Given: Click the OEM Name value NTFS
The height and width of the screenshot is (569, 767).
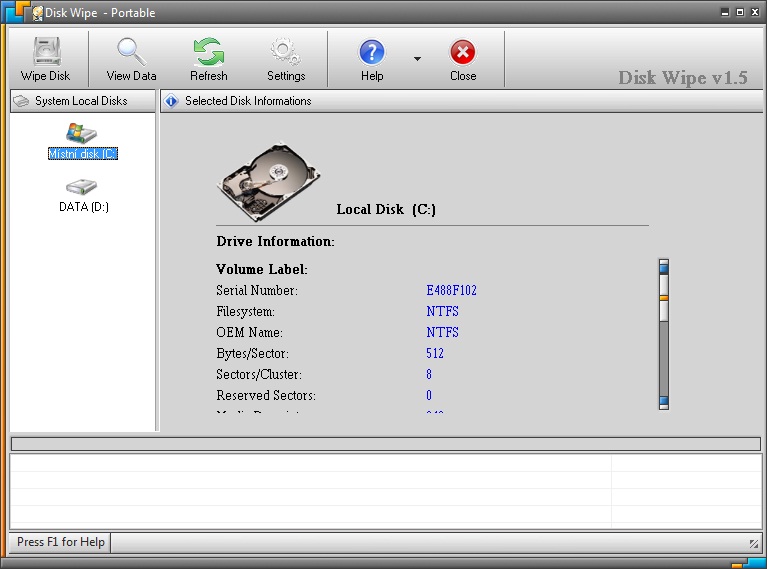Looking at the screenshot, I should [442, 332].
